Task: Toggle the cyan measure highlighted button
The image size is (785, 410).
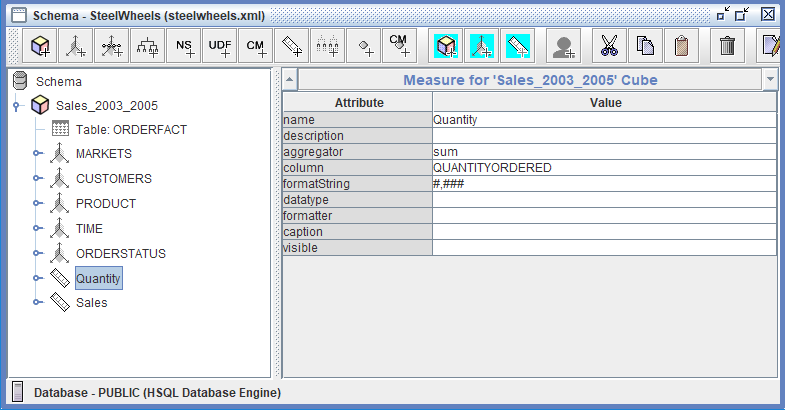Action: (517, 46)
